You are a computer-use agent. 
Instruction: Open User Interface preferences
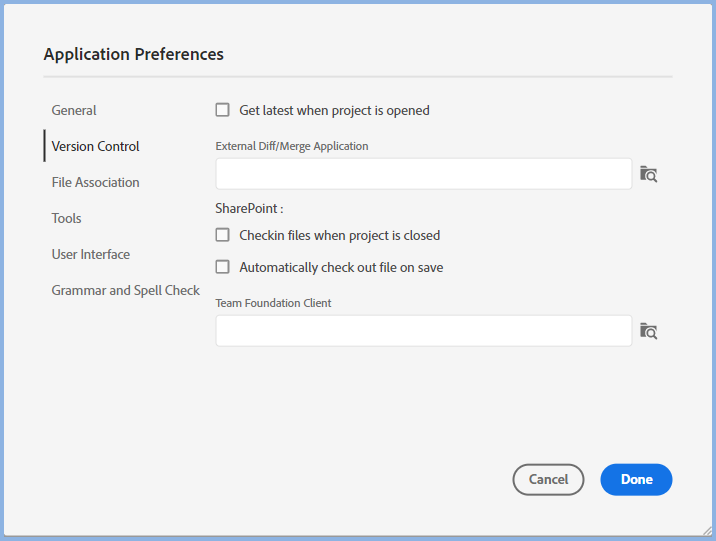(91, 254)
